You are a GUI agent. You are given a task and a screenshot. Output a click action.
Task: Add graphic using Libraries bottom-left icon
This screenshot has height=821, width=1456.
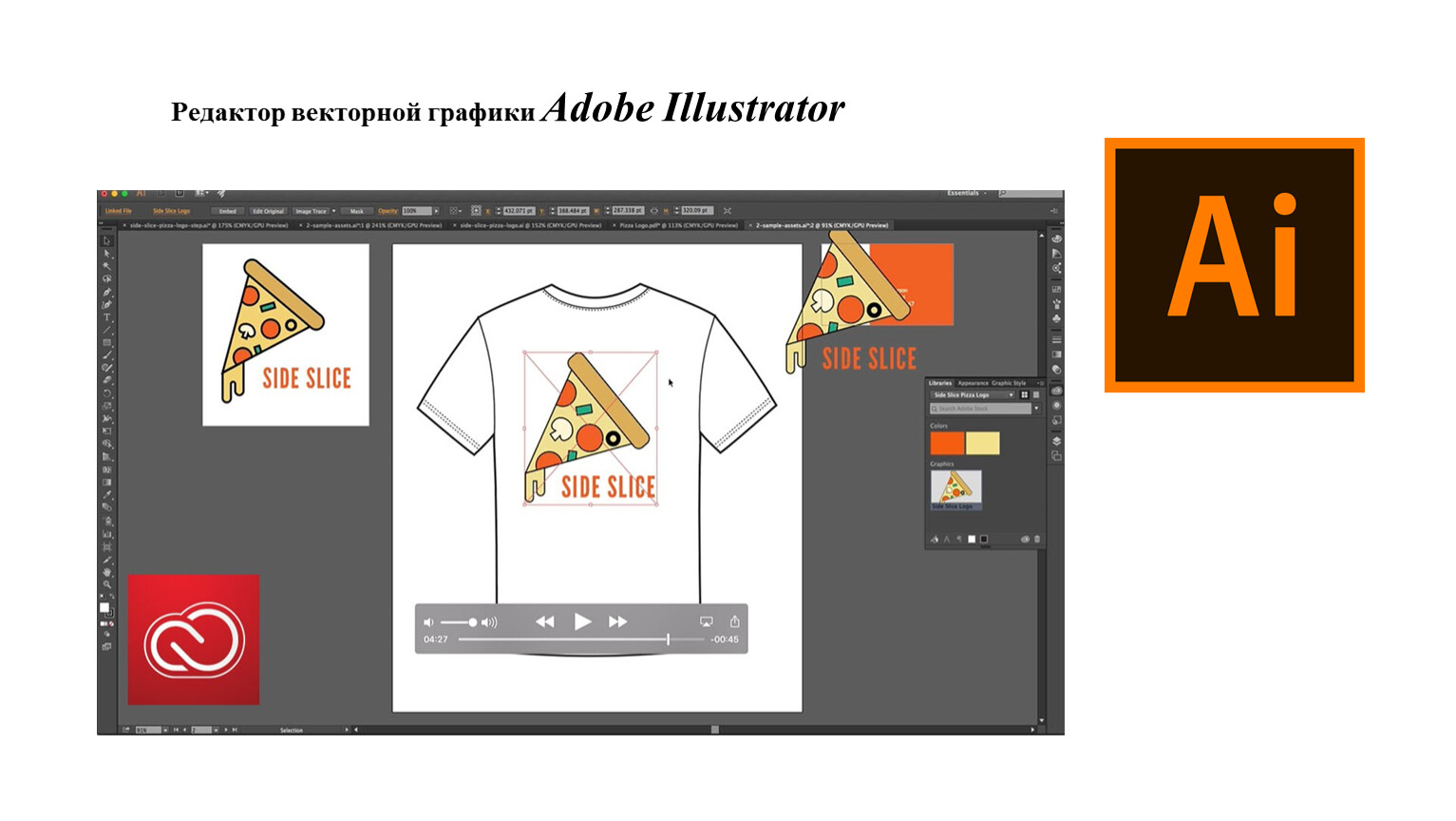(x=935, y=539)
